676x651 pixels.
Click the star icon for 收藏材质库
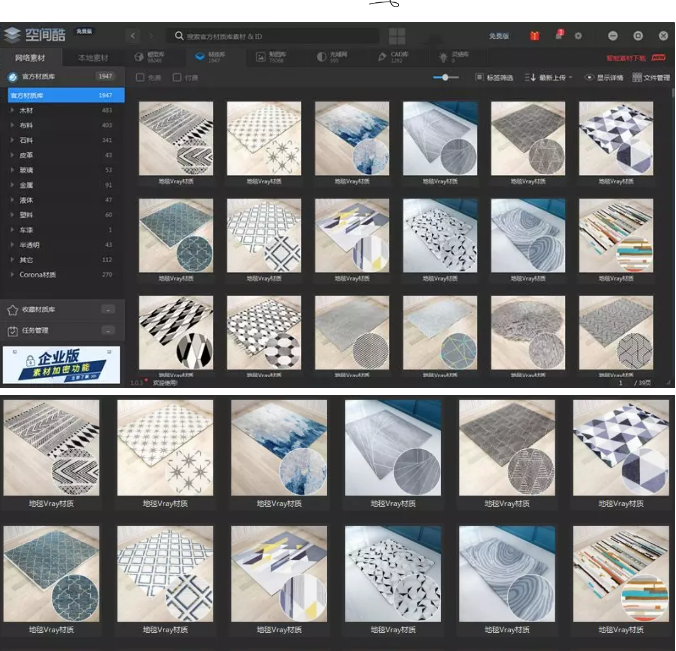[13, 310]
